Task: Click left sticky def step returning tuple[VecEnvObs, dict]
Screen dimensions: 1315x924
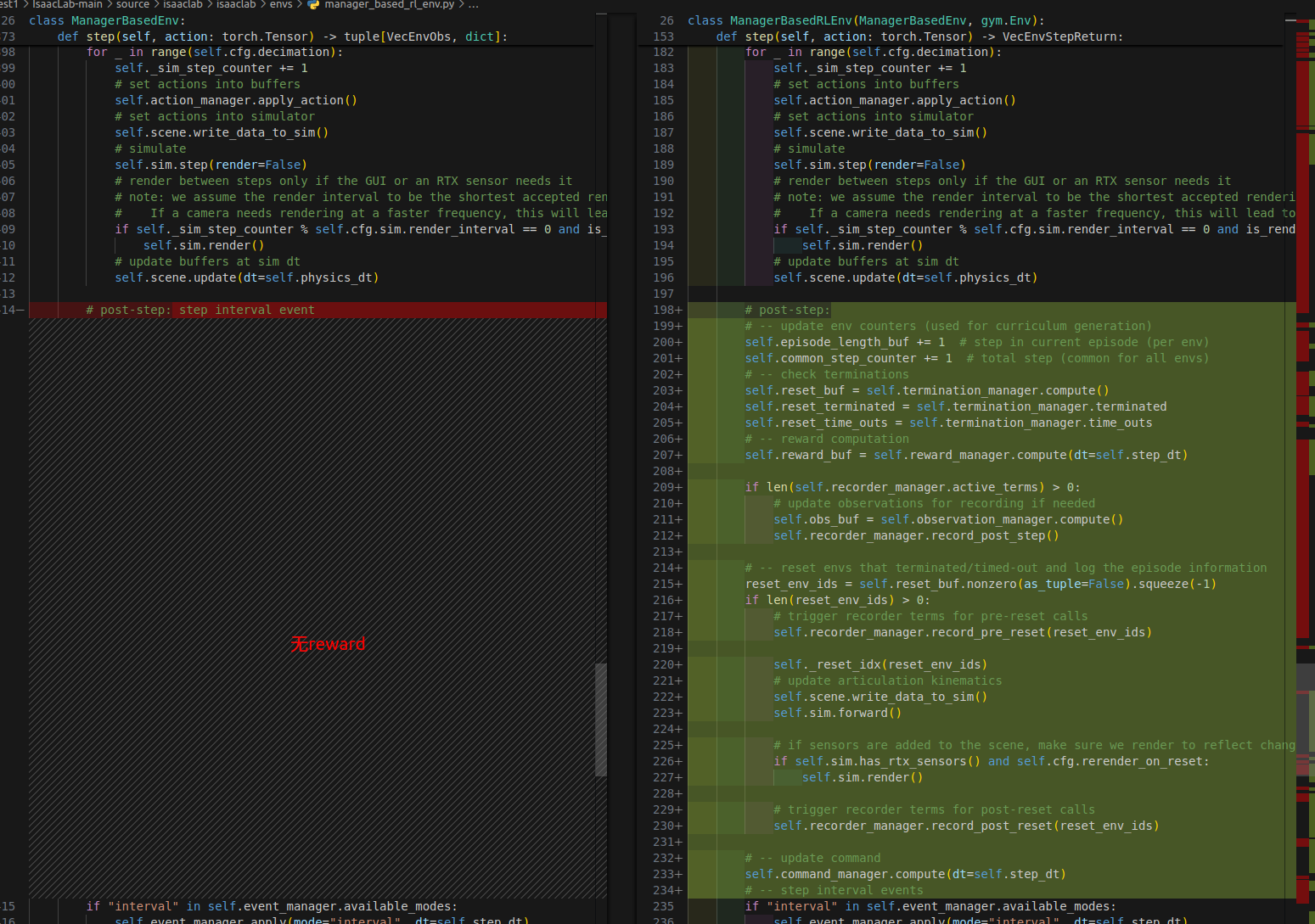Action: click(x=283, y=36)
